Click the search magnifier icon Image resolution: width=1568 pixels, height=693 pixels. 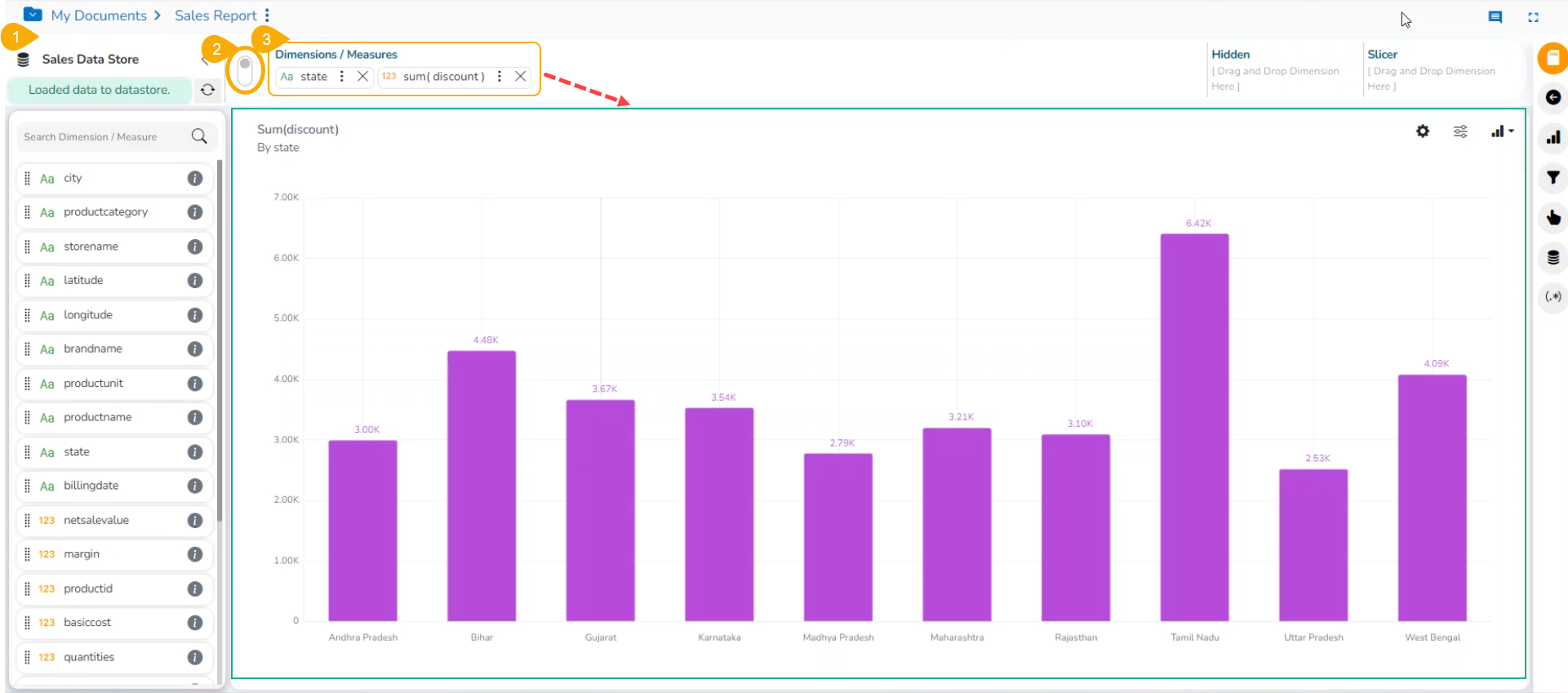pos(199,136)
